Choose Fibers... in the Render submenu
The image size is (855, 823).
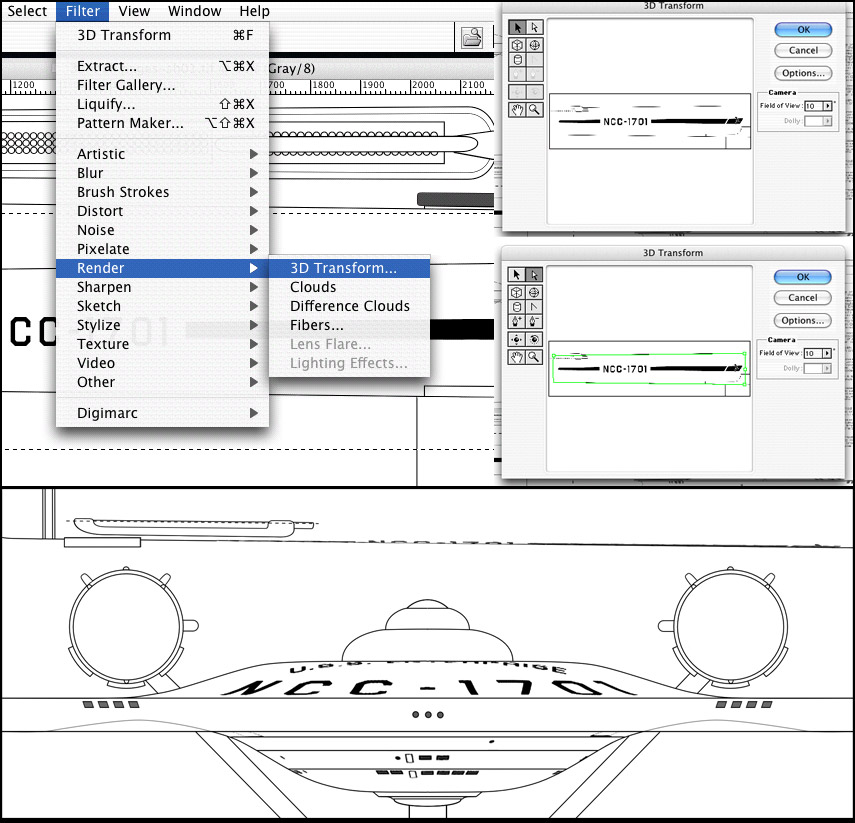[350, 325]
